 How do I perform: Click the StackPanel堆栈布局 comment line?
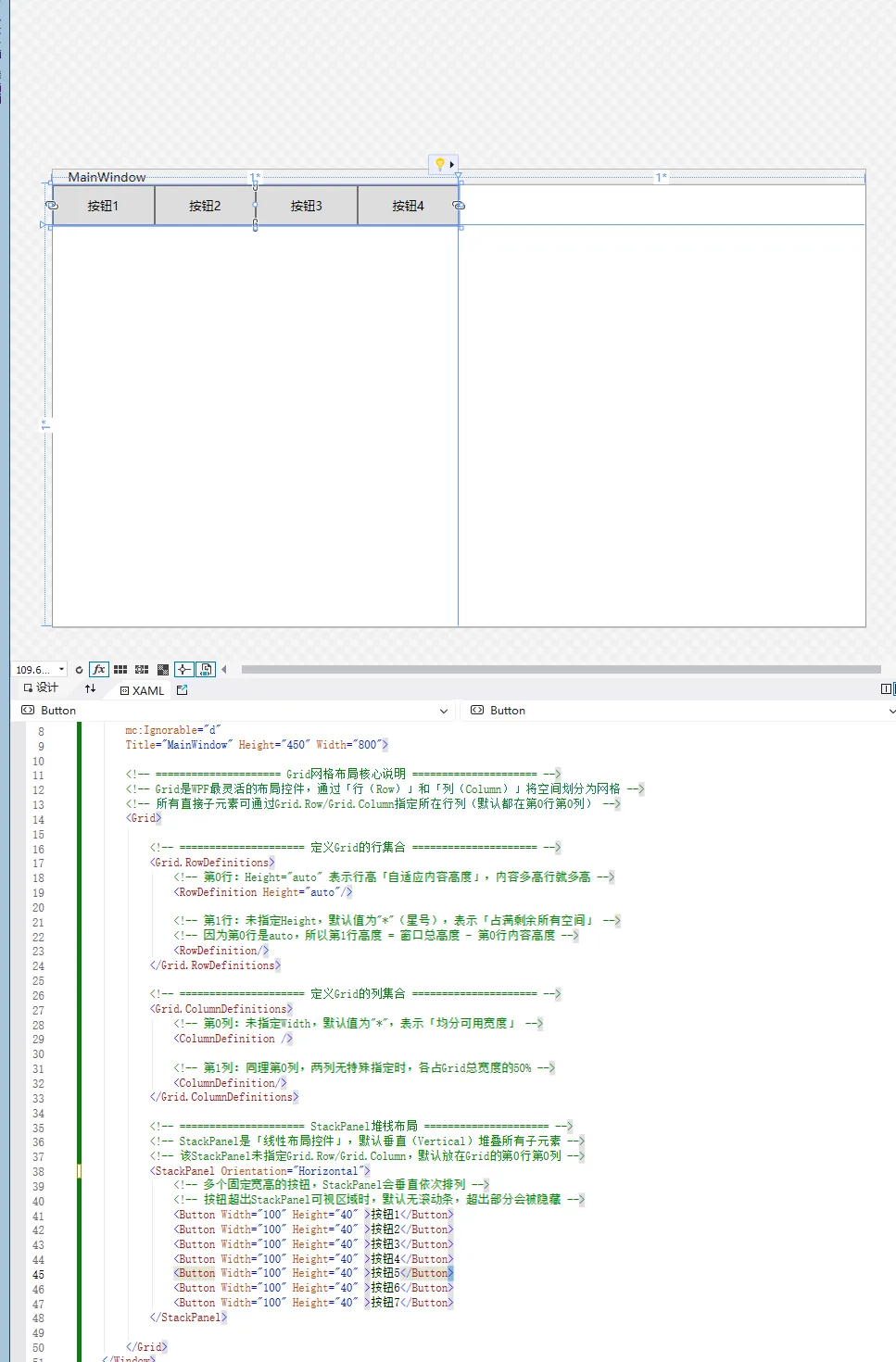coord(361,1127)
